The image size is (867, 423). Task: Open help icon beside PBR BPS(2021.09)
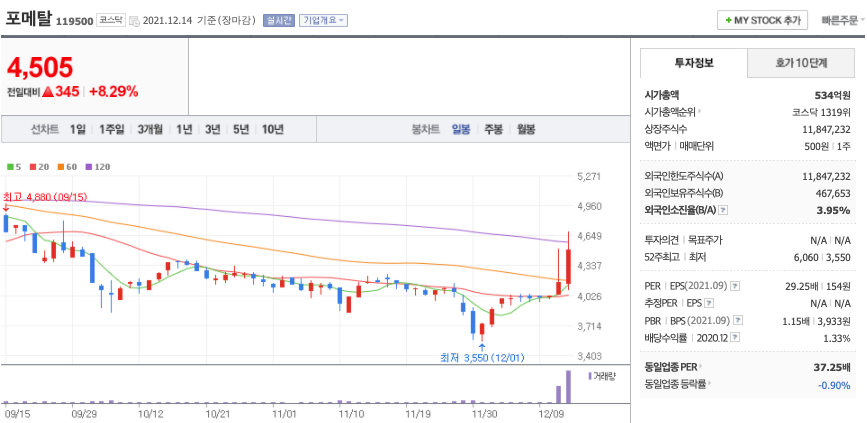(738, 320)
